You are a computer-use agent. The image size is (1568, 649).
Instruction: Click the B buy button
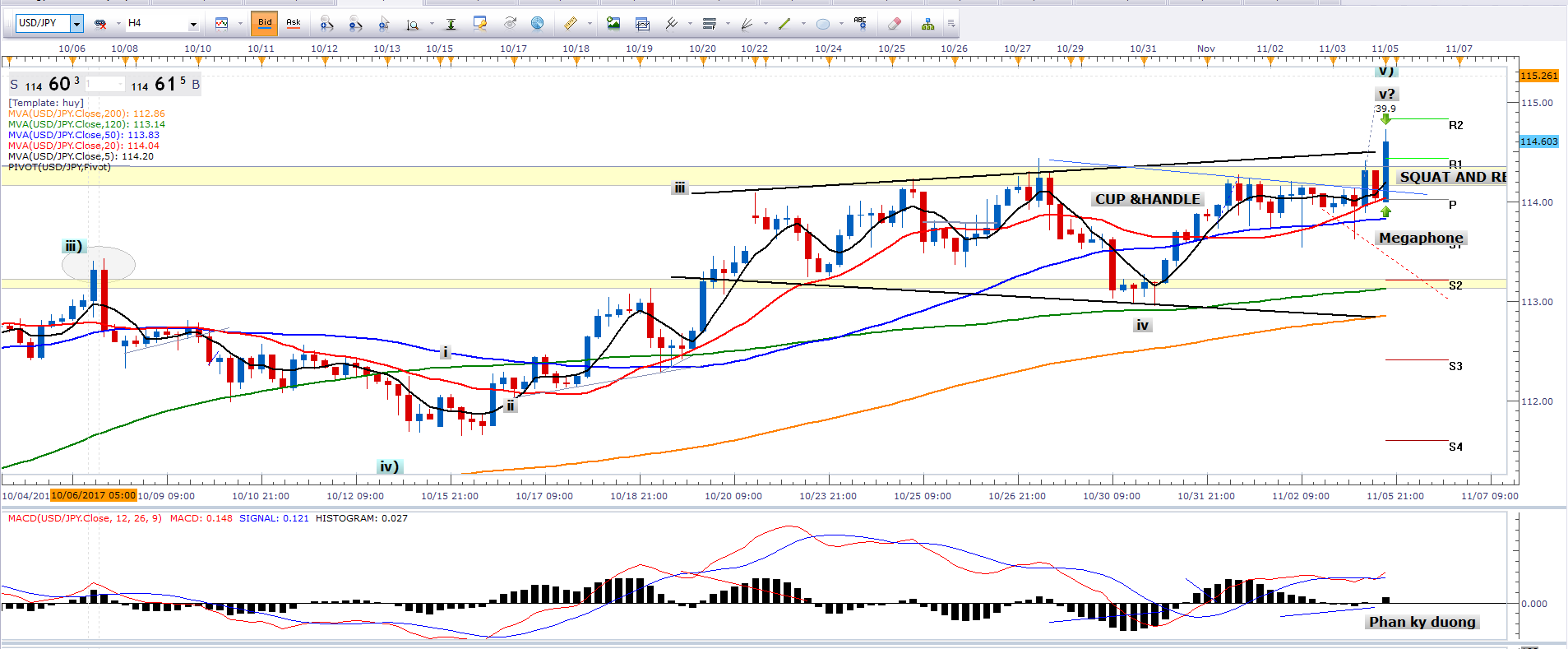click(196, 85)
